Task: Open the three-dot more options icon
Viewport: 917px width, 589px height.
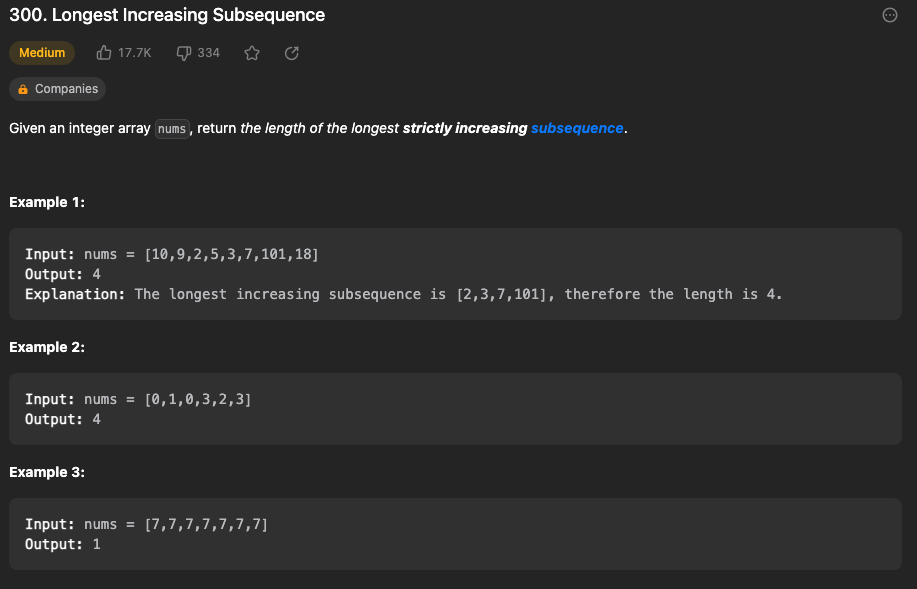Action: coord(890,15)
